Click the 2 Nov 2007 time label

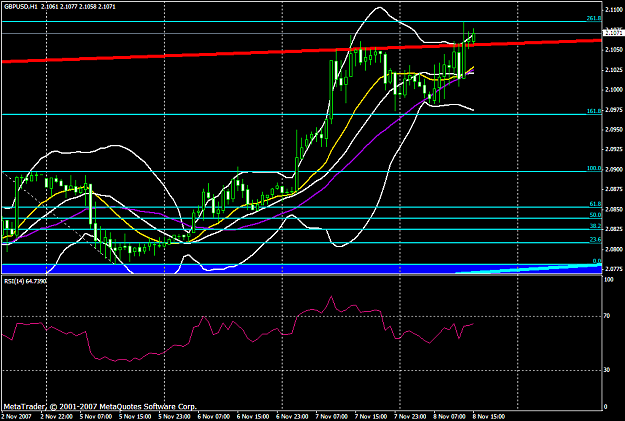[x=16, y=417]
